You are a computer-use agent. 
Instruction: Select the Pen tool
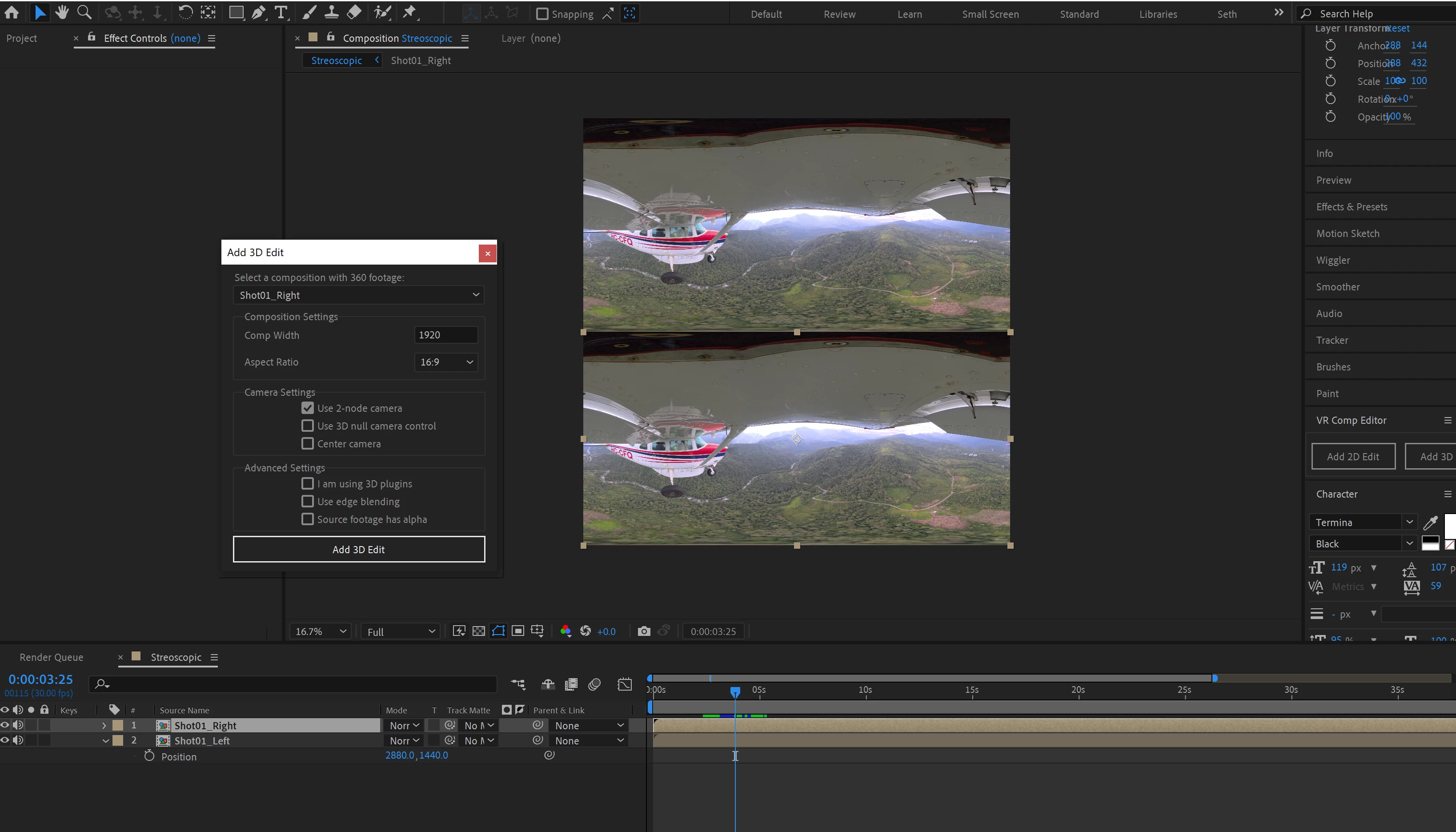258,12
